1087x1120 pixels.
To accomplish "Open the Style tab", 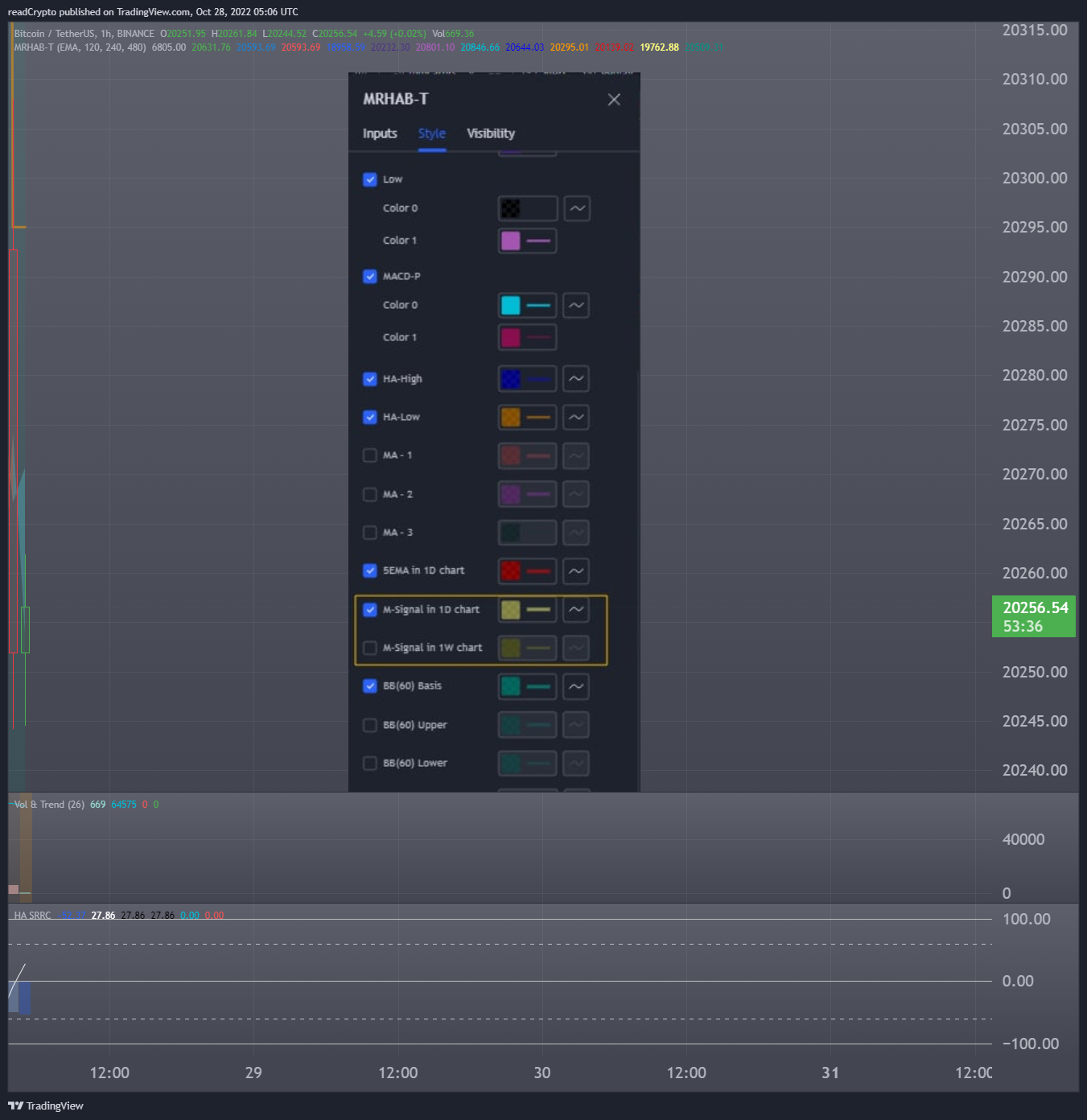I will tap(432, 134).
